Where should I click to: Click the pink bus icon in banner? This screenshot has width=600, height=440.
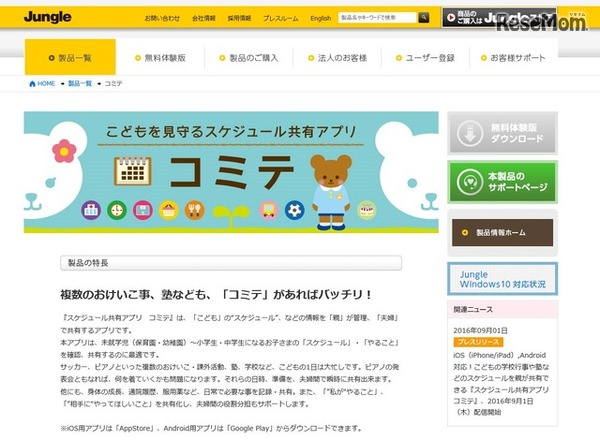coord(269,210)
